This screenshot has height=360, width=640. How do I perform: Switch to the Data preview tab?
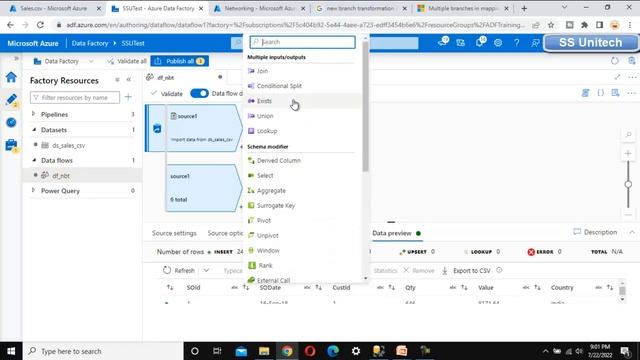tap(392, 233)
